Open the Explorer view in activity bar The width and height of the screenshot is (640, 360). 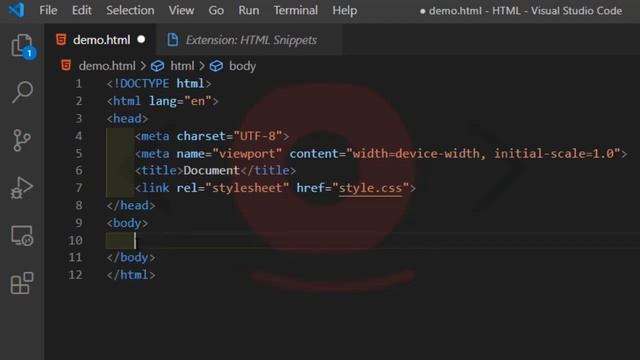pyautogui.click(x=22, y=46)
